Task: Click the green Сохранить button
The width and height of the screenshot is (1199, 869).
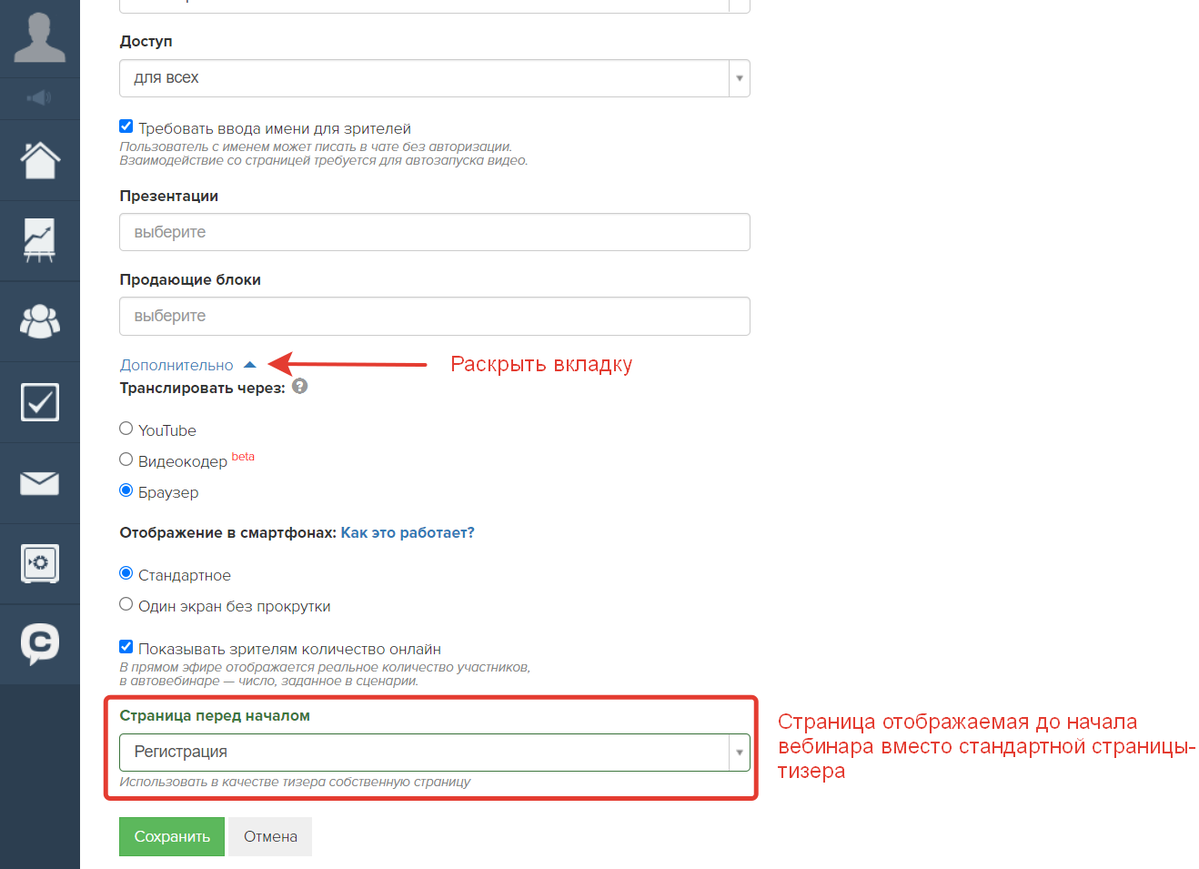Action: 172,836
